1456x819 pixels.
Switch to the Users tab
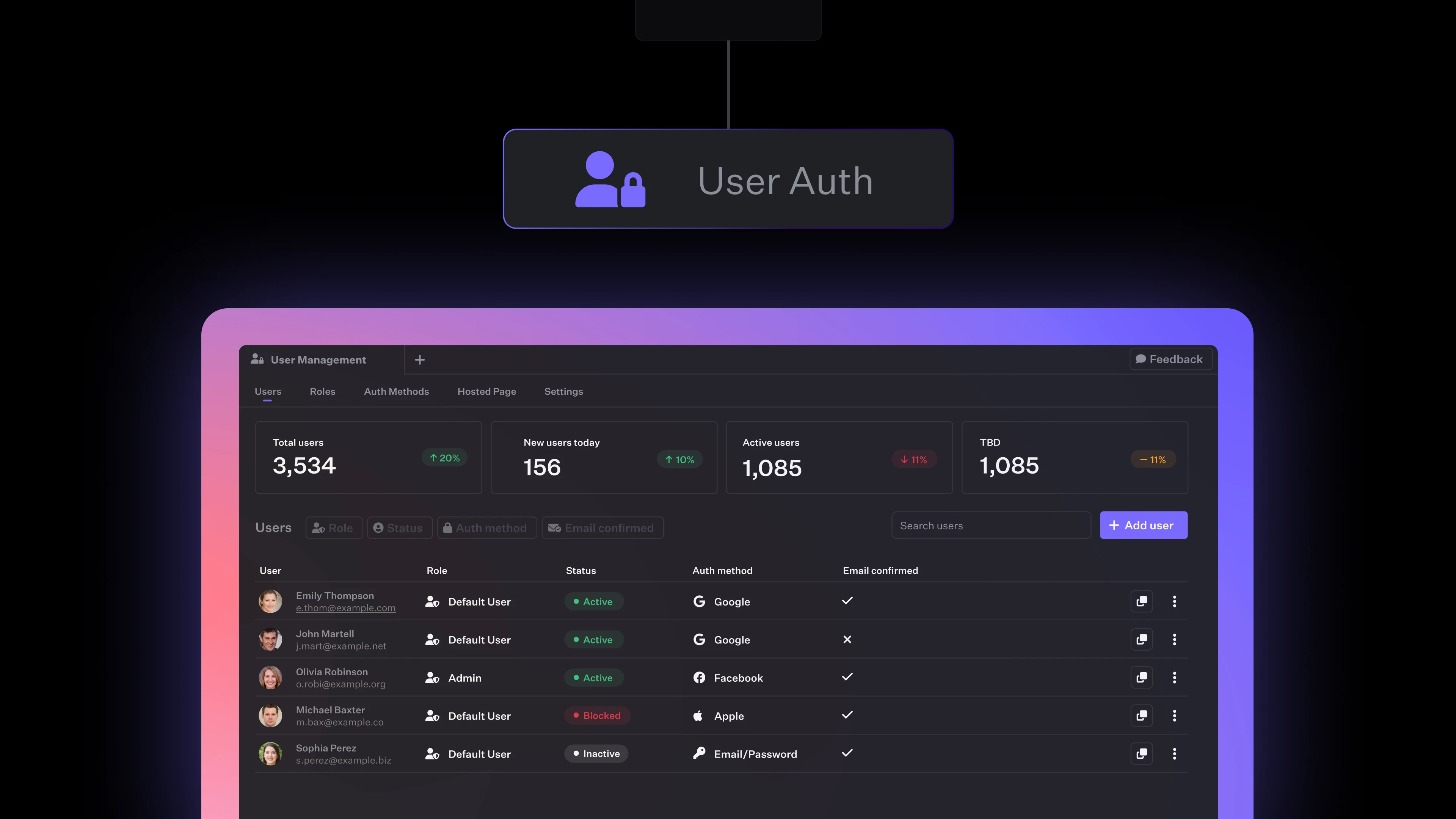tap(267, 391)
